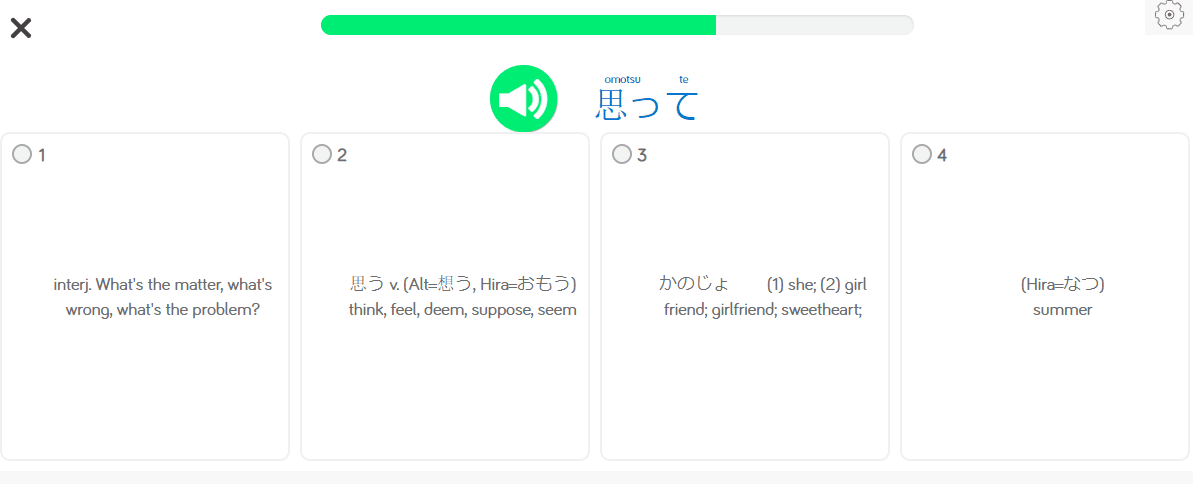The image size is (1193, 484).
Task: Choose radio button for answer 2
Action: (x=321, y=154)
